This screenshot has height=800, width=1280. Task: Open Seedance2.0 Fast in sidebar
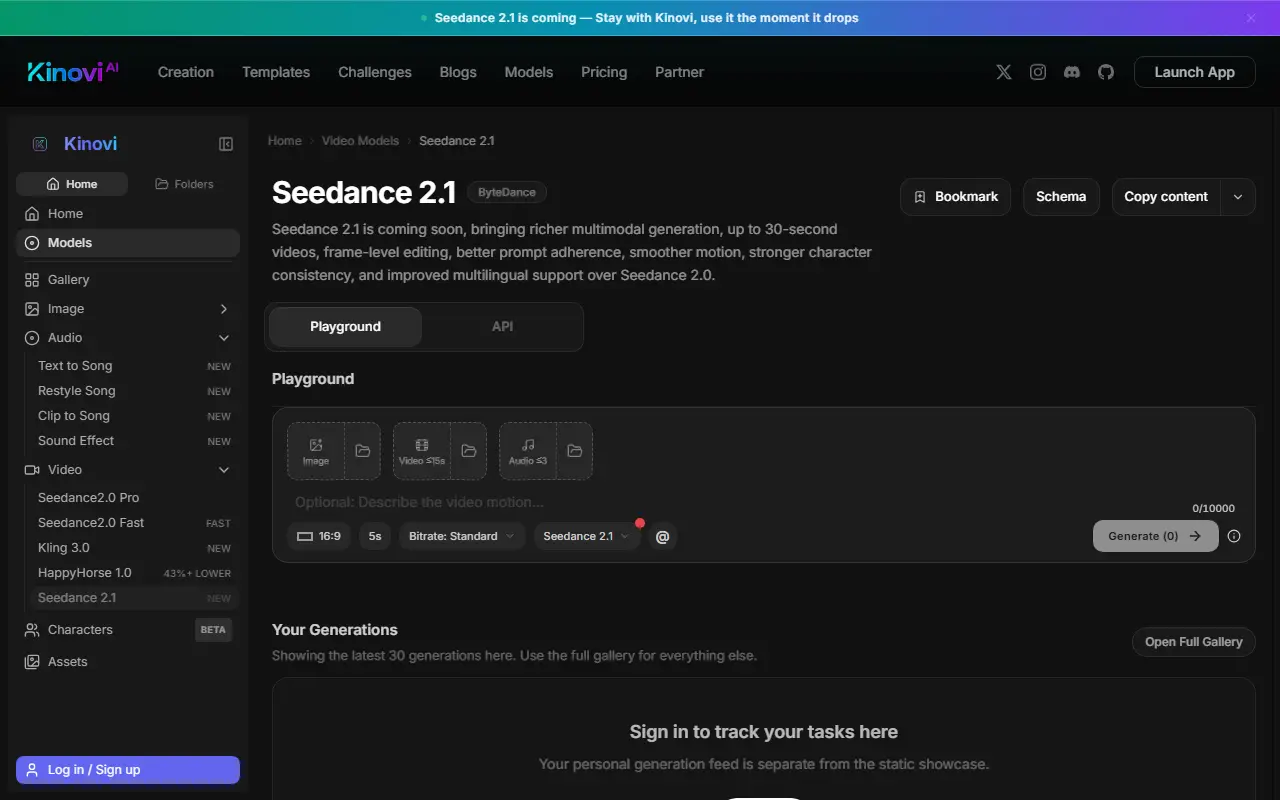(134, 523)
